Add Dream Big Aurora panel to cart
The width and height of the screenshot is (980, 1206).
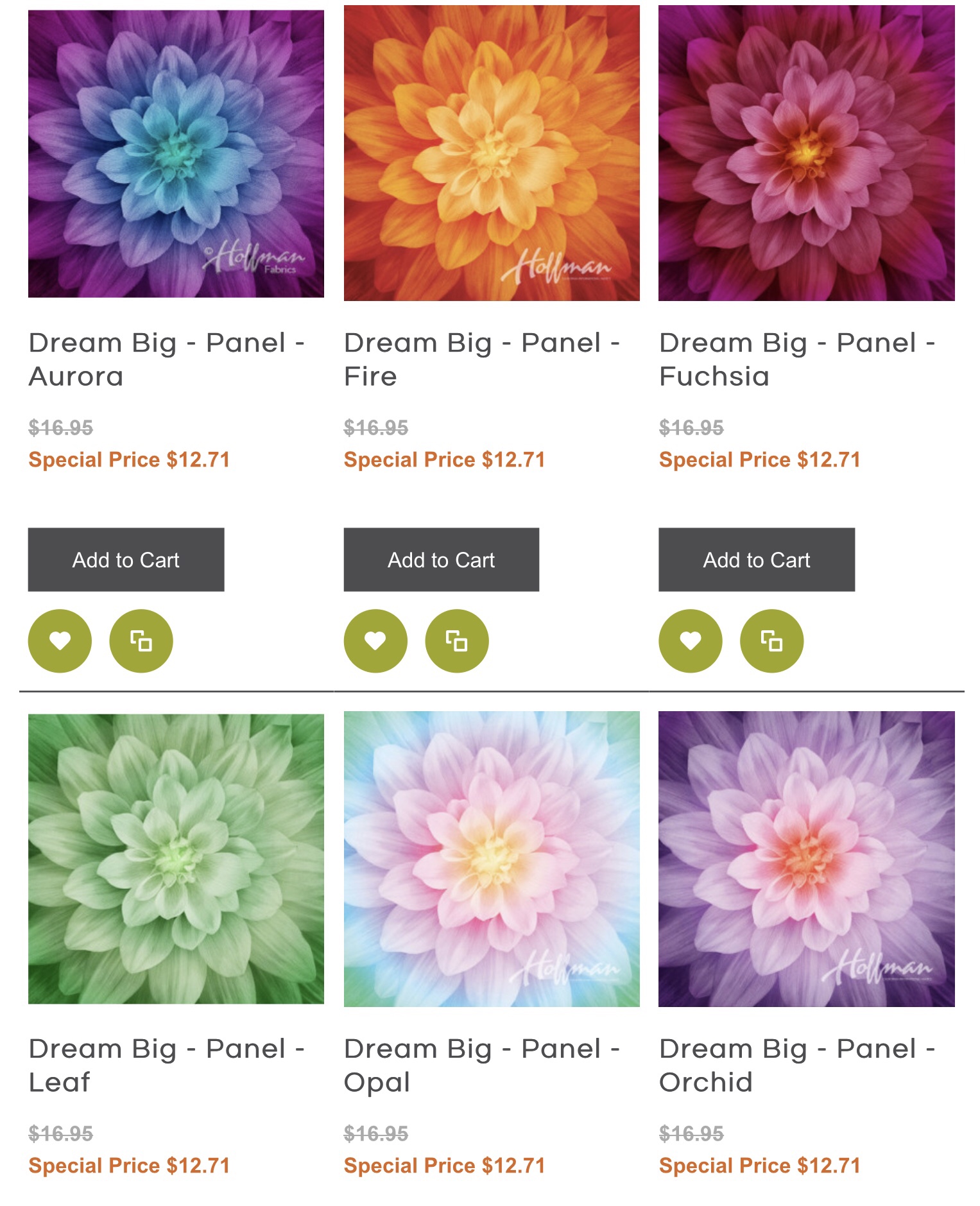click(126, 560)
